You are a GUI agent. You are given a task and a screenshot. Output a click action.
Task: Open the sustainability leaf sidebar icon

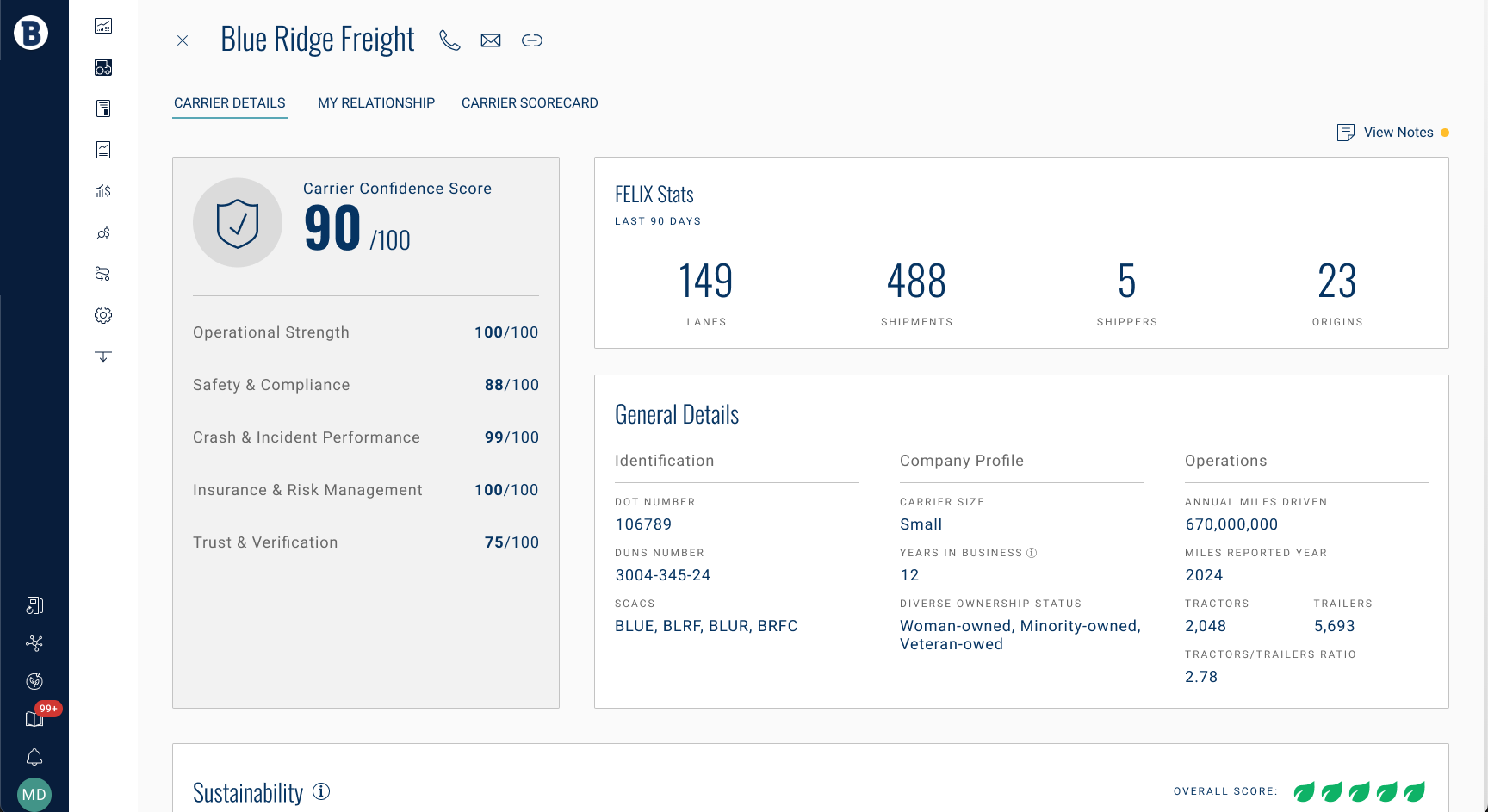pos(34,681)
